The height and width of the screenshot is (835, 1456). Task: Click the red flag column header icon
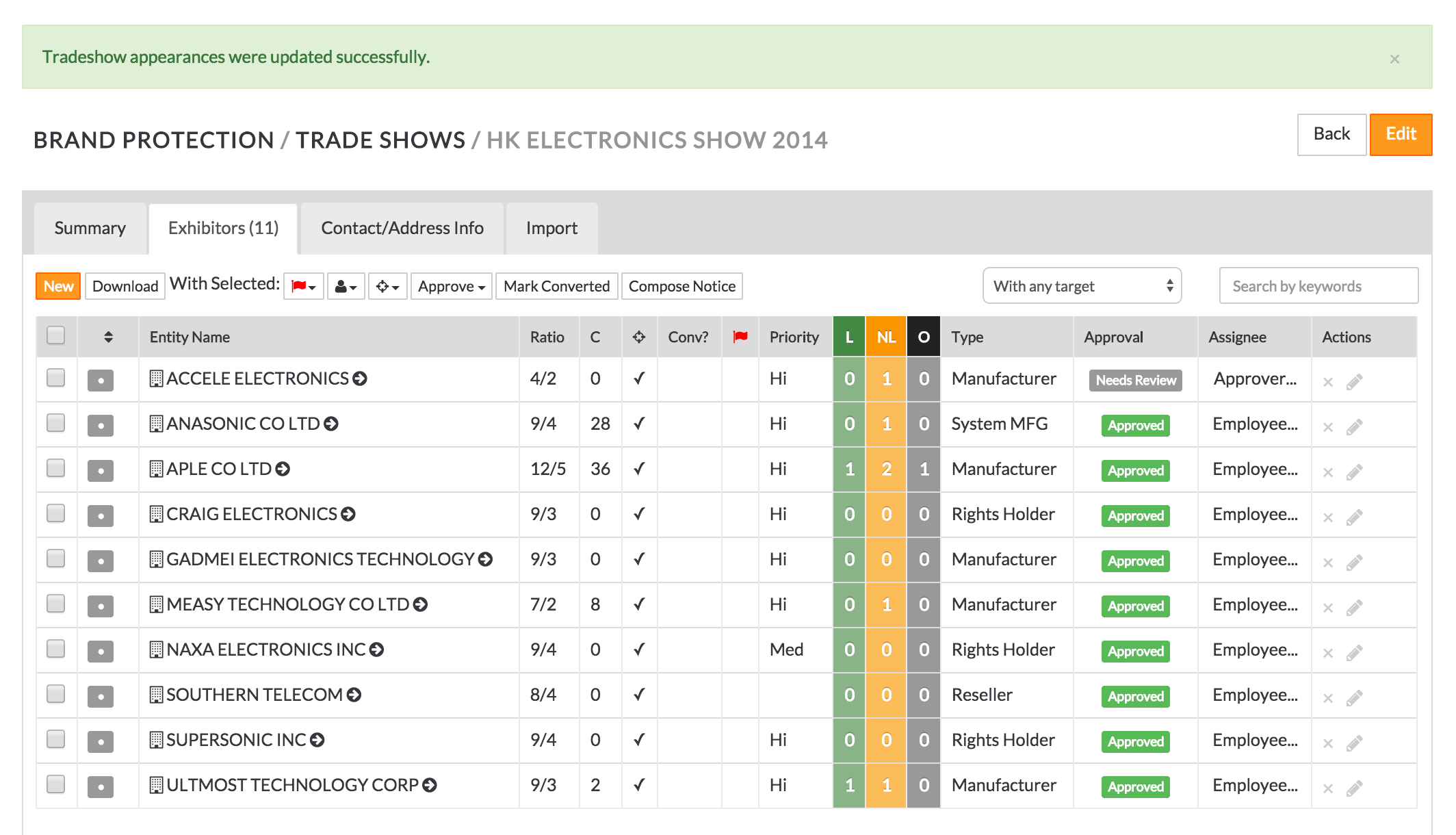740,337
